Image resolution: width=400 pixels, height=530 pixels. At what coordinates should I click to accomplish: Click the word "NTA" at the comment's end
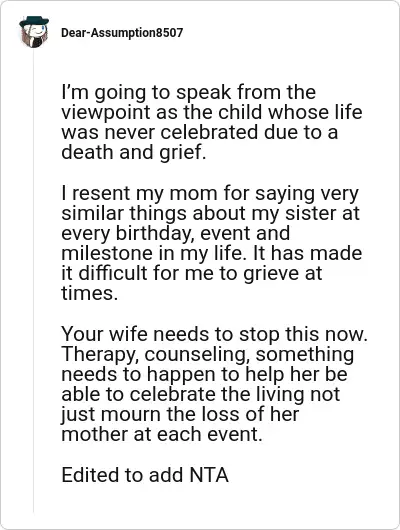209,475
